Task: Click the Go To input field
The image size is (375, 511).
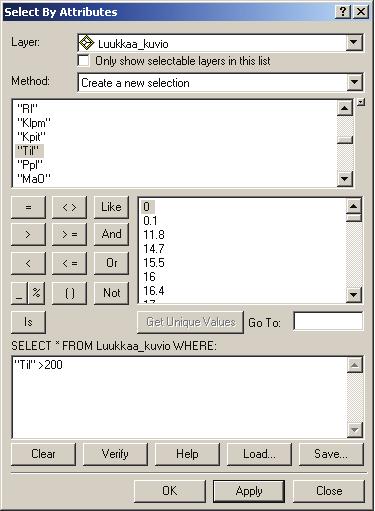Action: pos(328,322)
